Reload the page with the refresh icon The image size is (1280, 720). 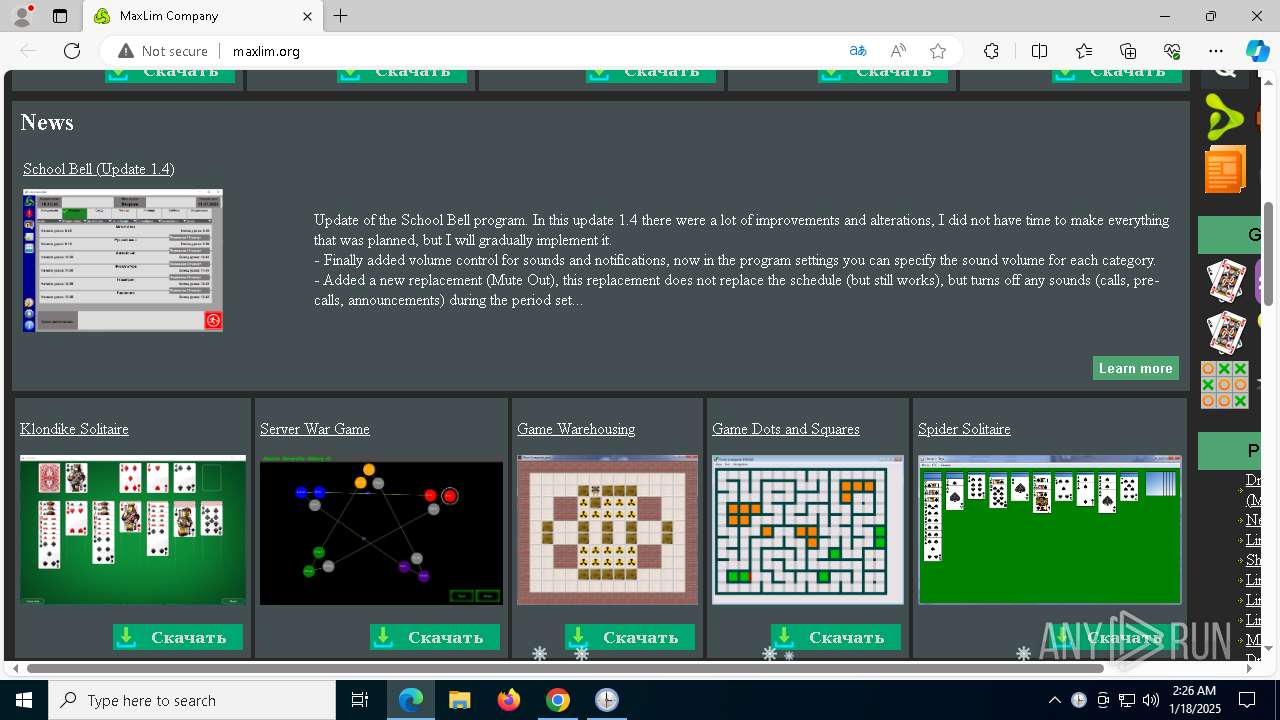pyautogui.click(x=72, y=51)
